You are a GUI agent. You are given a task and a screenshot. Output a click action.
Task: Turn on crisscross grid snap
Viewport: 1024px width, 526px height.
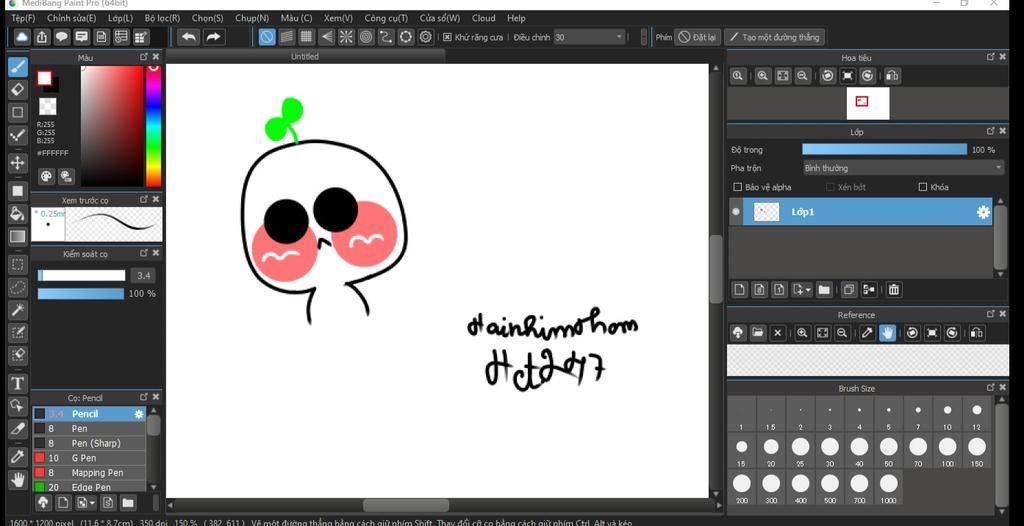306,37
